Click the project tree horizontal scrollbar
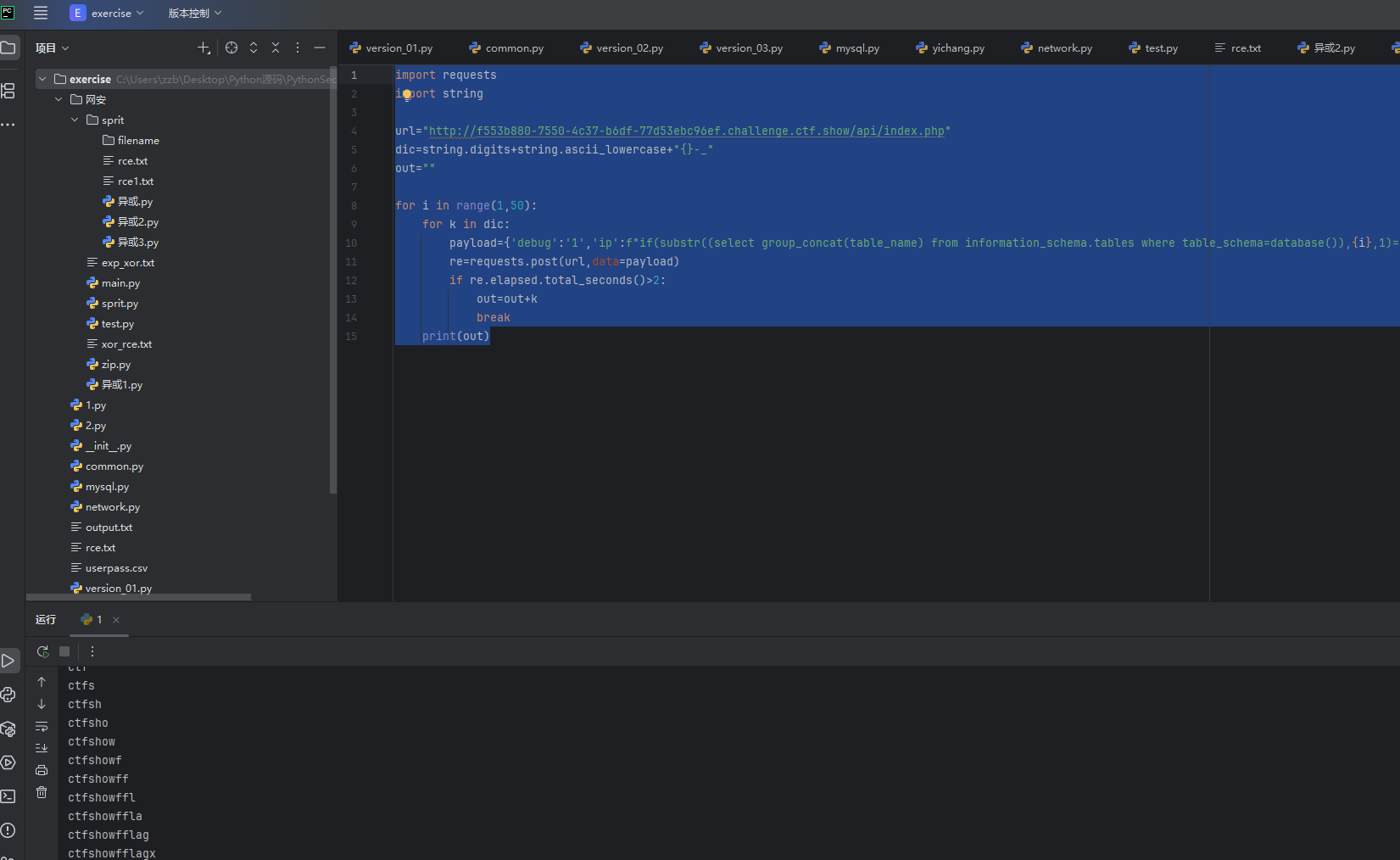This screenshot has height=860, width=1400. [x=138, y=597]
